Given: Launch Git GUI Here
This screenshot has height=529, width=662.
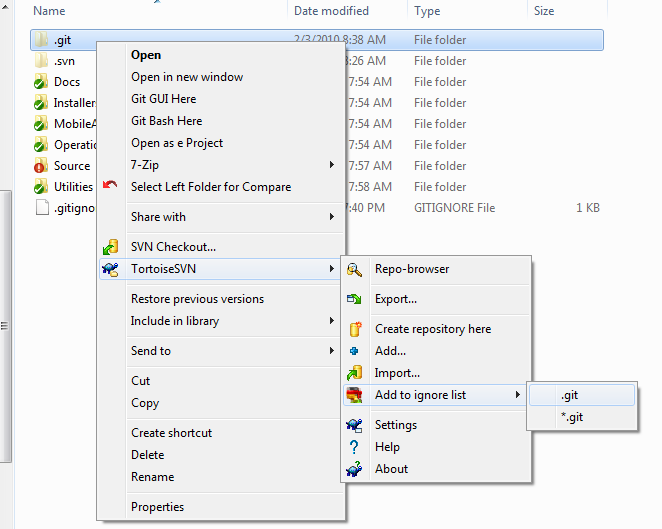Looking at the screenshot, I should pos(221,99).
